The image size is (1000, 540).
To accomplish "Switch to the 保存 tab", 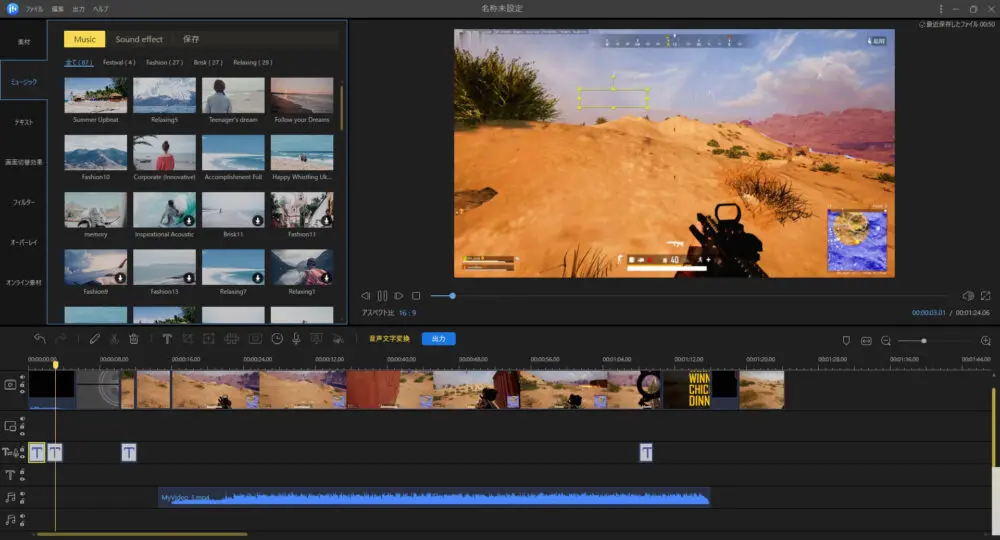I will [x=191, y=39].
